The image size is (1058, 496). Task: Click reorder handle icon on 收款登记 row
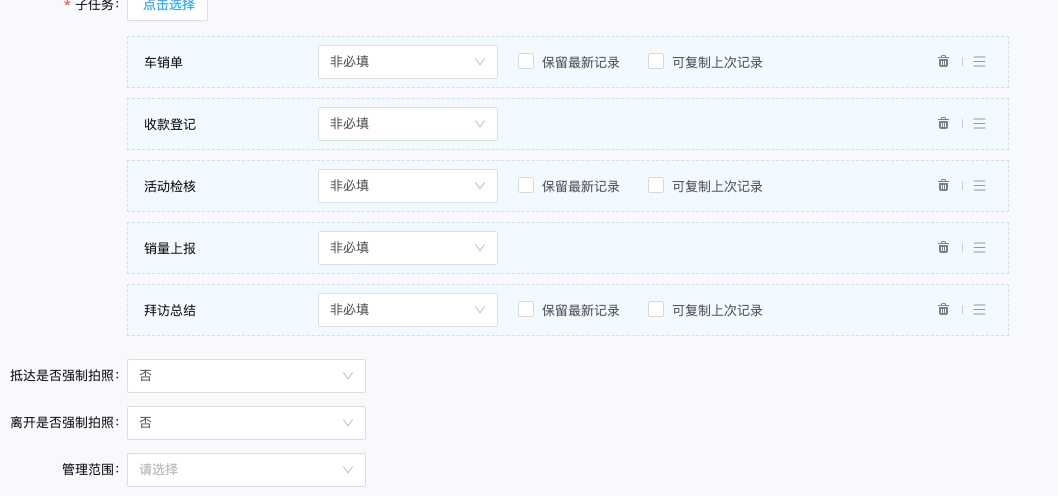click(979, 123)
